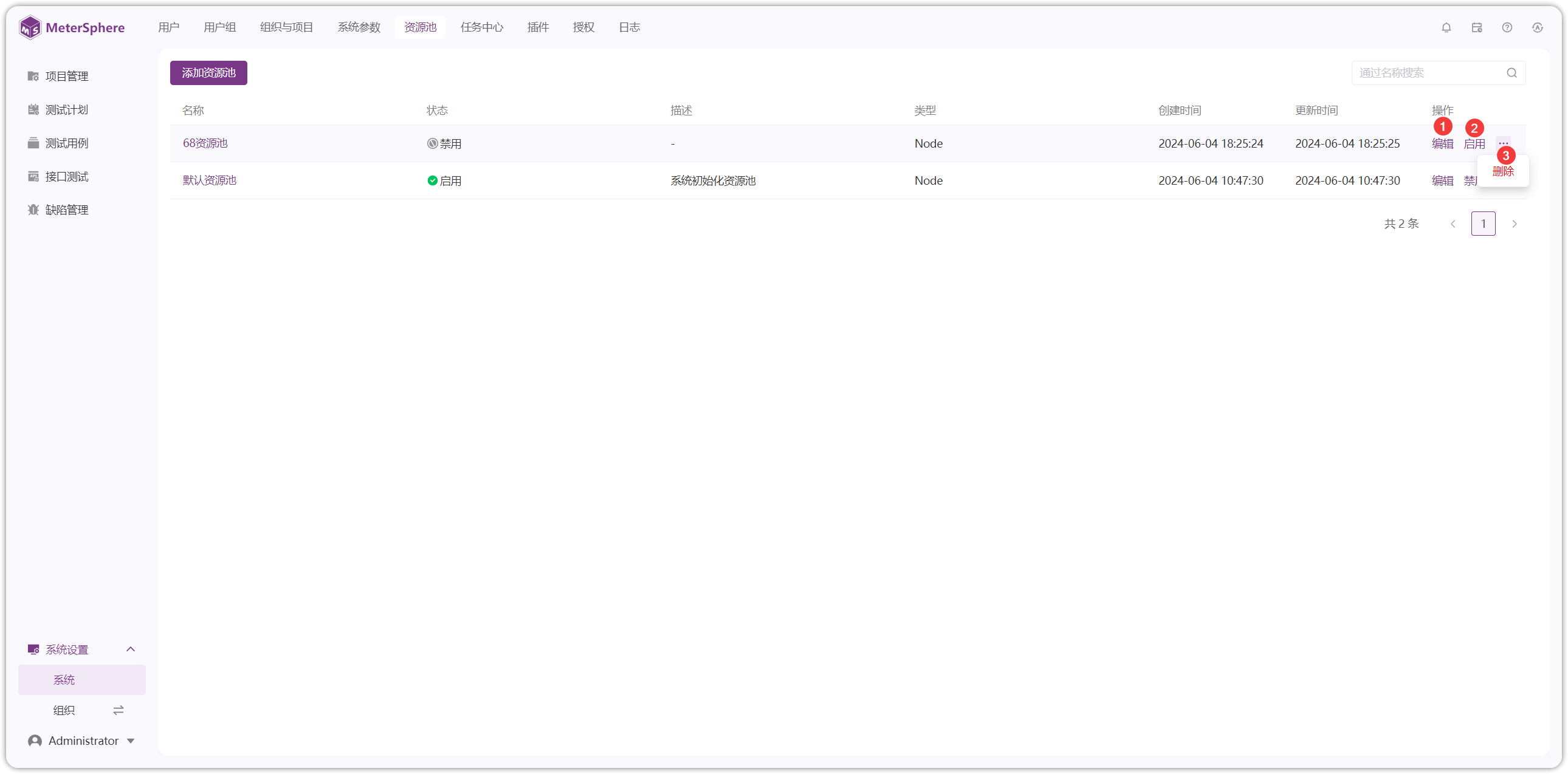Select page 1 in pagination

1484,224
